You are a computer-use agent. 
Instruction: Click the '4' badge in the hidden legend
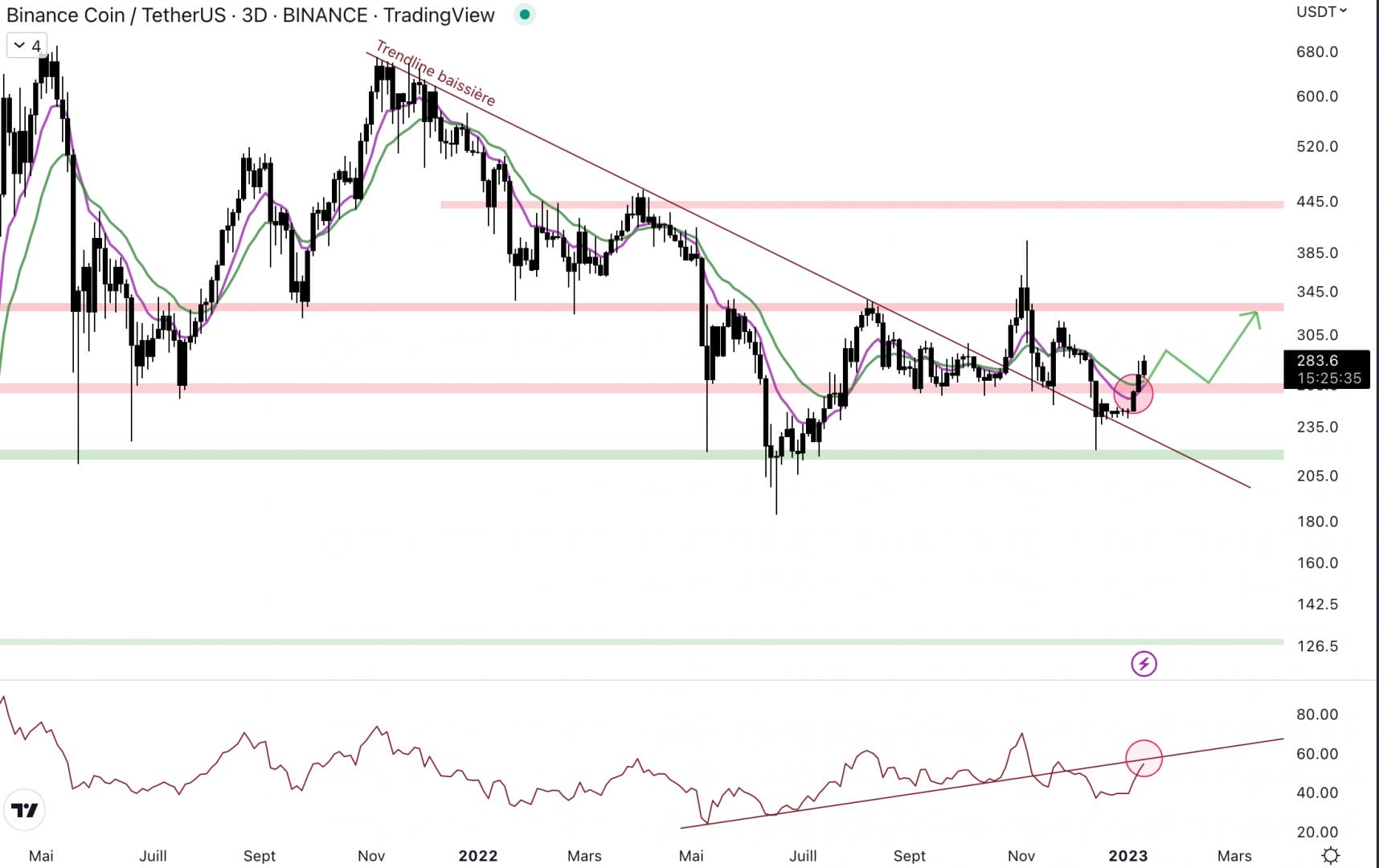[35, 45]
